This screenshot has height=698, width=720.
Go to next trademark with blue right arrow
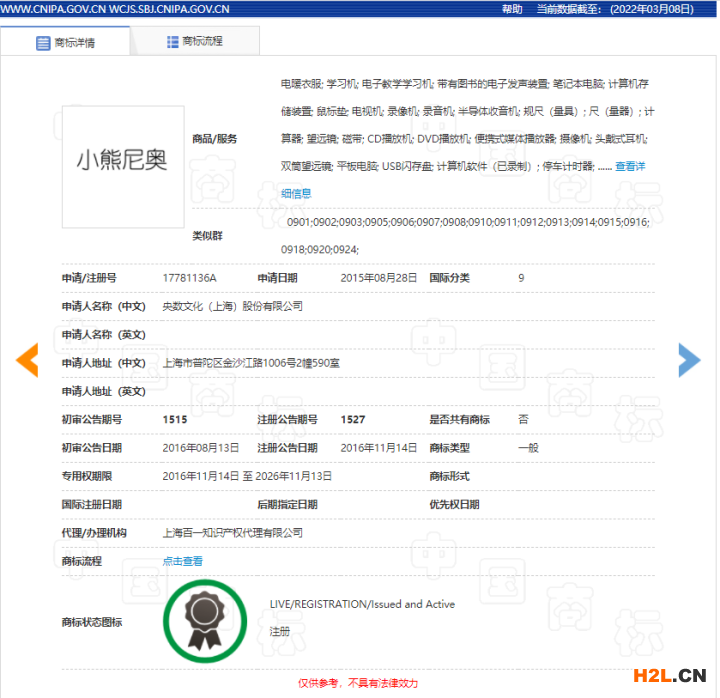[689, 360]
